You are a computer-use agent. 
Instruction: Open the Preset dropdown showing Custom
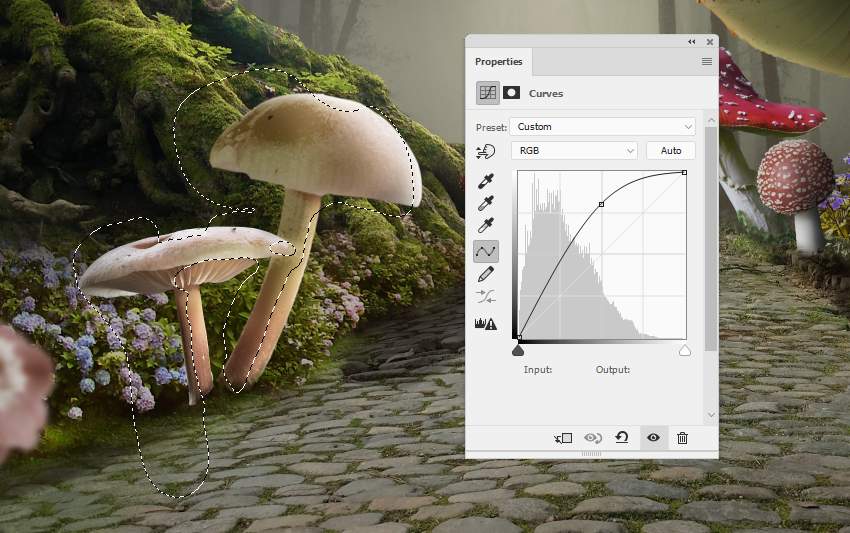coord(602,127)
